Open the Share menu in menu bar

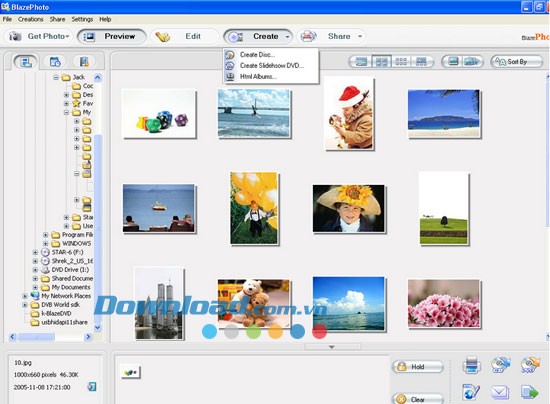pos(57,19)
